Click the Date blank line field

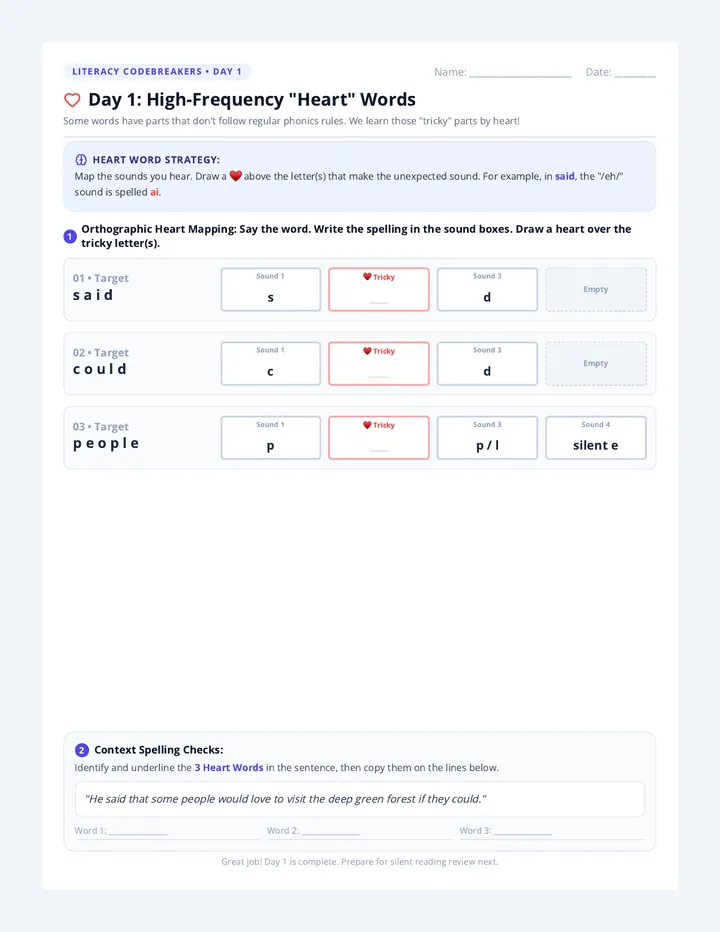tap(634, 73)
